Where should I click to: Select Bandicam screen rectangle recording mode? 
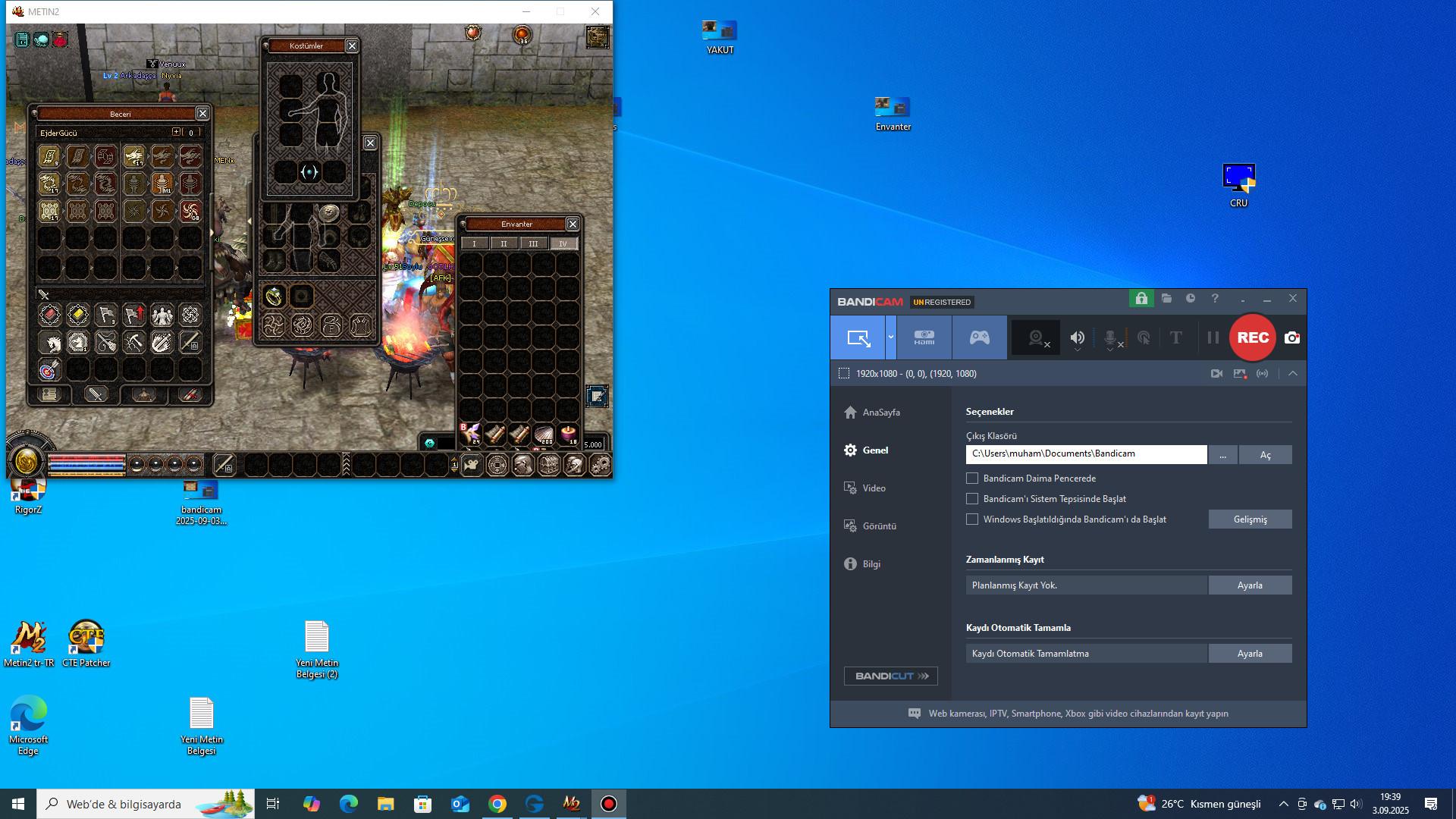pos(858,338)
